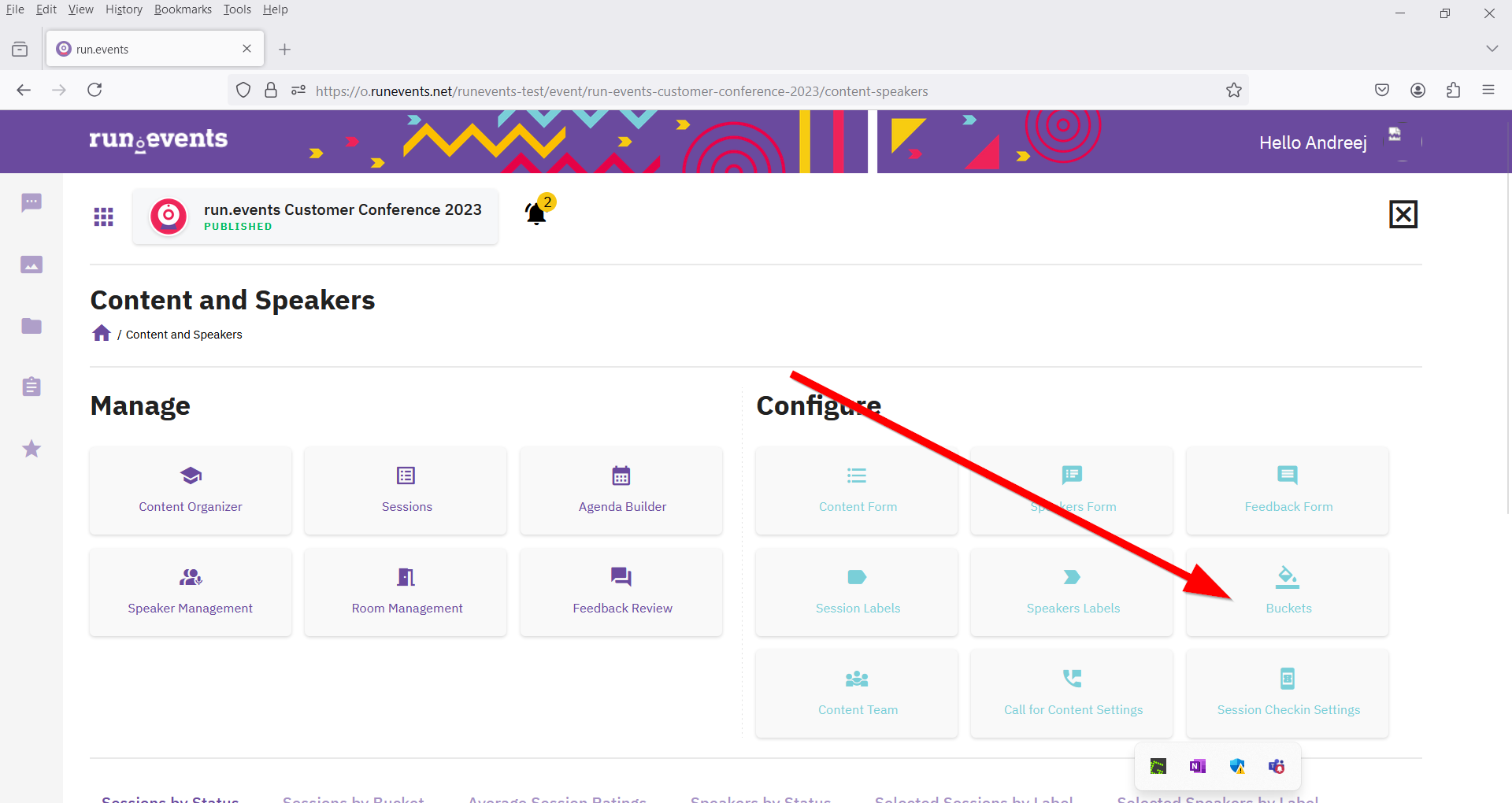Click the 'Hello Andreej' greeting text
Screen dimensions: 1512x803
[x=1313, y=142]
